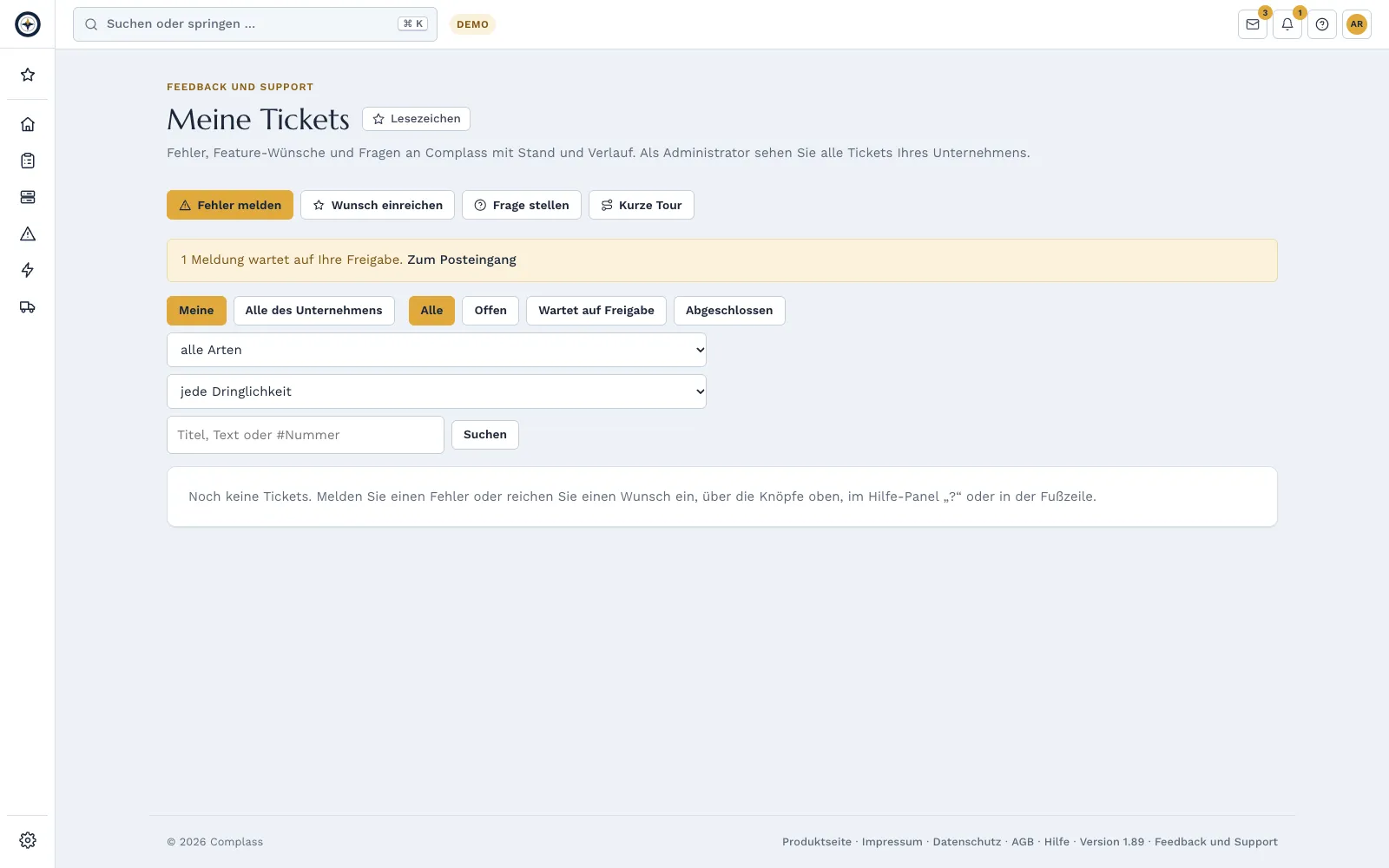Open AGB footer link
Image resolution: width=1389 pixels, height=868 pixels.
(x=1023, y=842)
